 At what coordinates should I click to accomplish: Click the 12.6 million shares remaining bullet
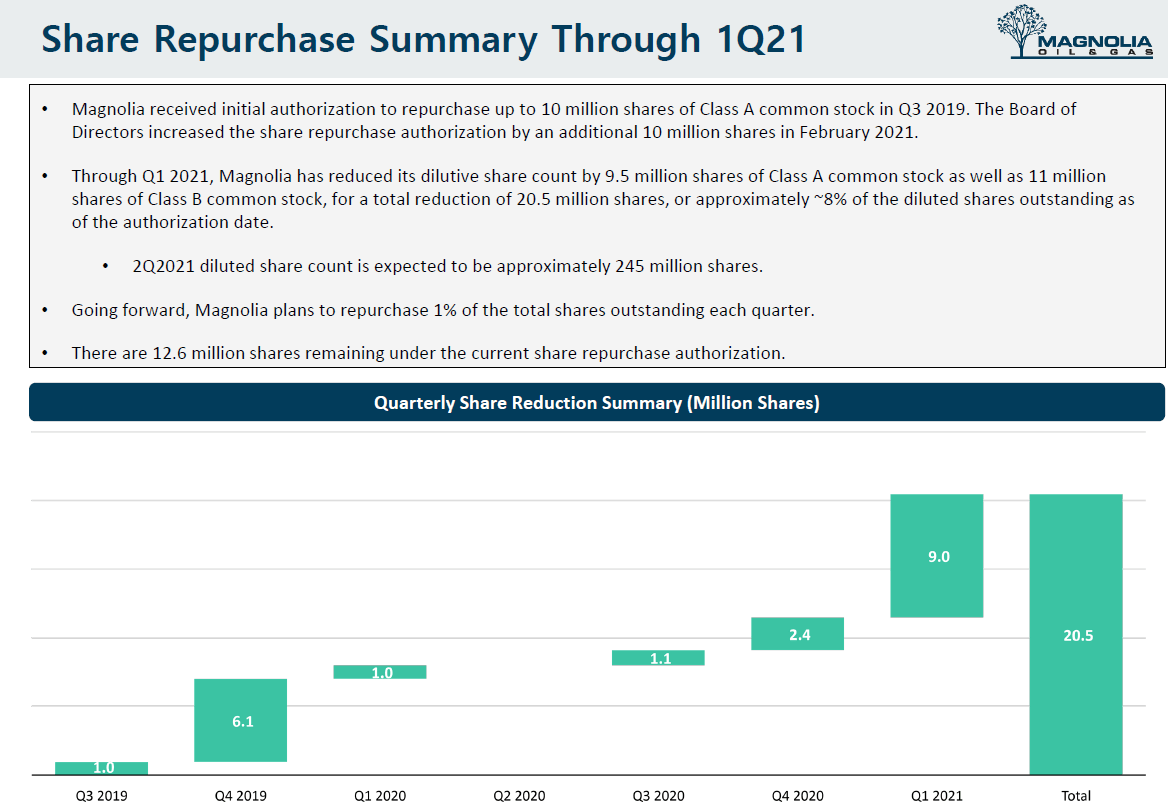coord(428,353)
